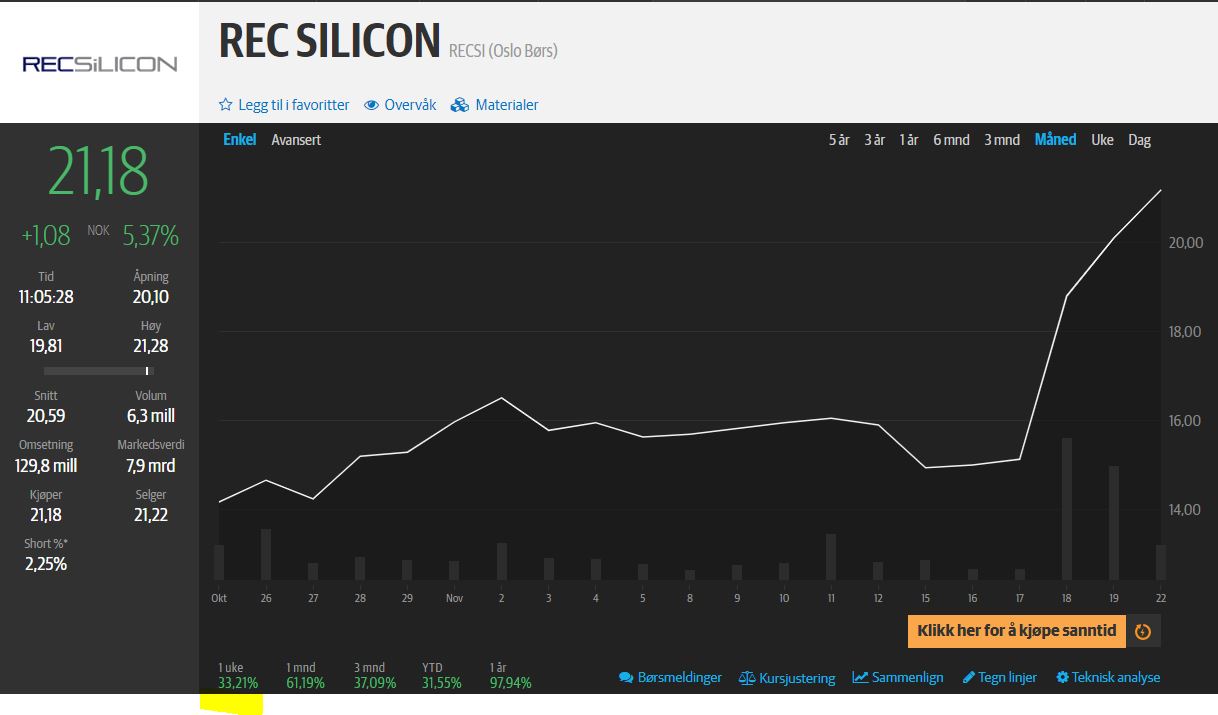Click the refresh clock icon button

pyautogui.click(x=1143, y=632)
